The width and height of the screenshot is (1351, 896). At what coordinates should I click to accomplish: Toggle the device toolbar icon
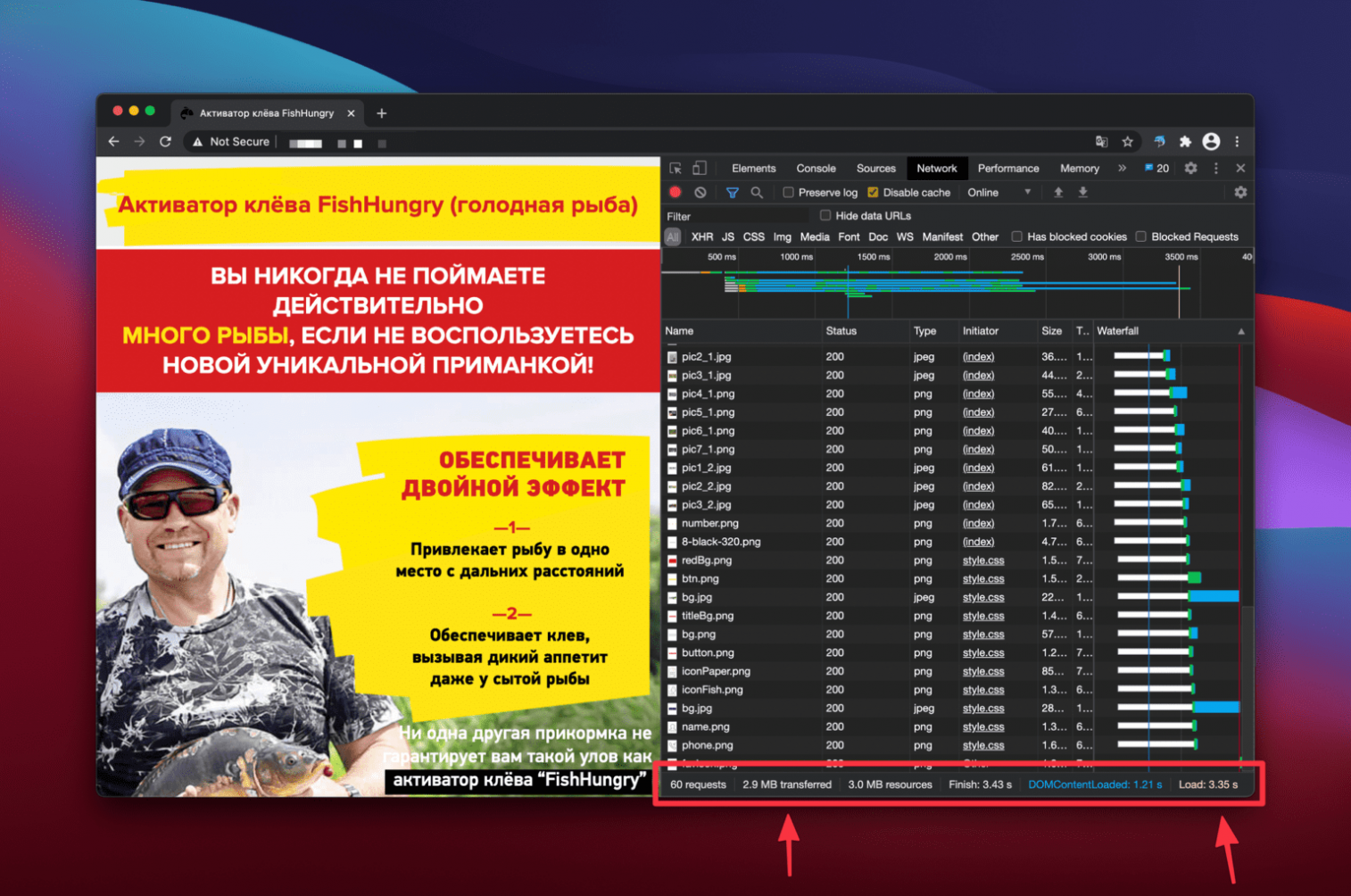(700, 168)
